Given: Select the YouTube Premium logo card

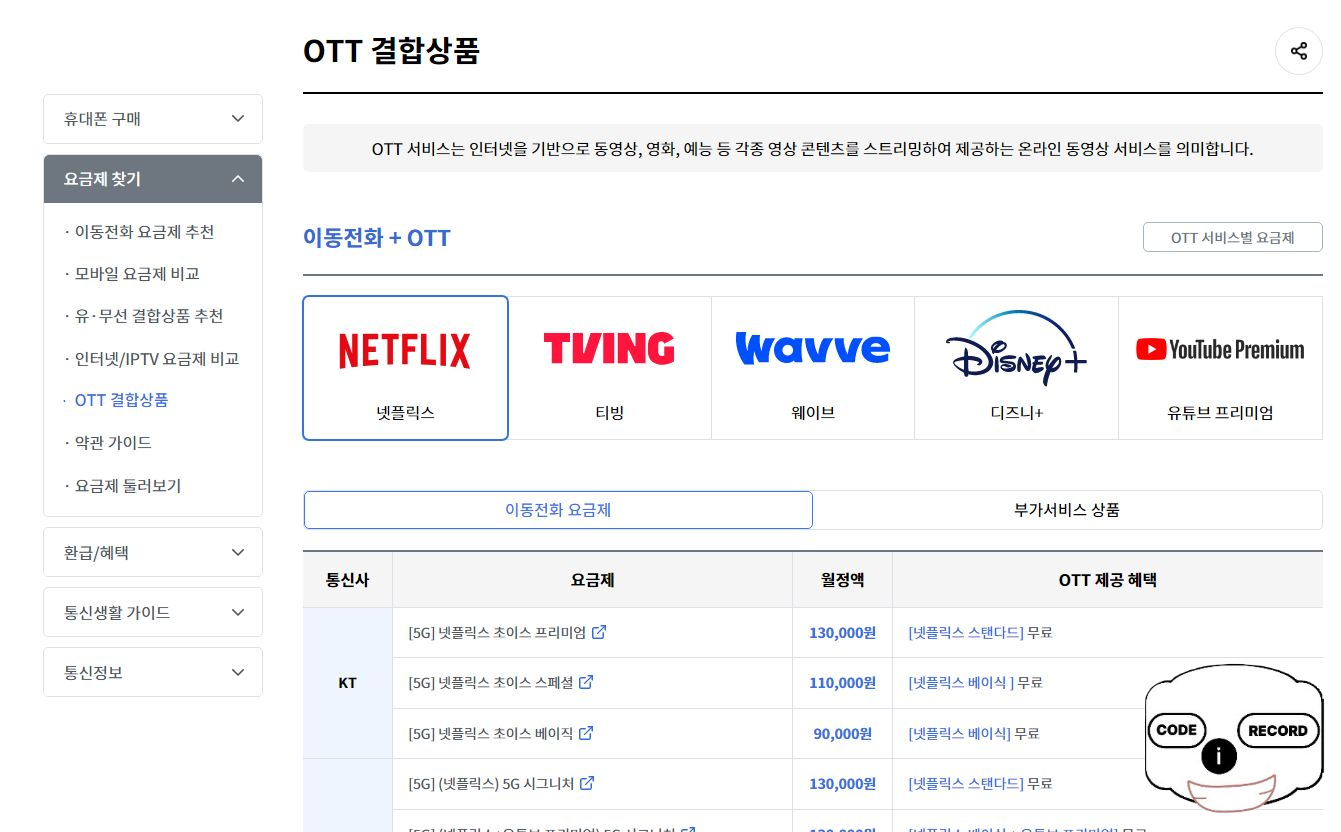Looking at the screenshot, I should 1220,368.
